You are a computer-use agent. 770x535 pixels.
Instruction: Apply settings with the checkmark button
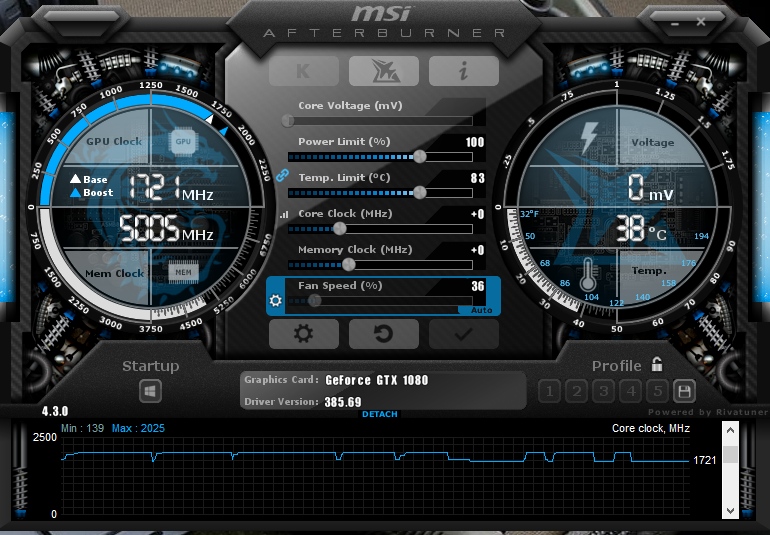tap(464, 334)
